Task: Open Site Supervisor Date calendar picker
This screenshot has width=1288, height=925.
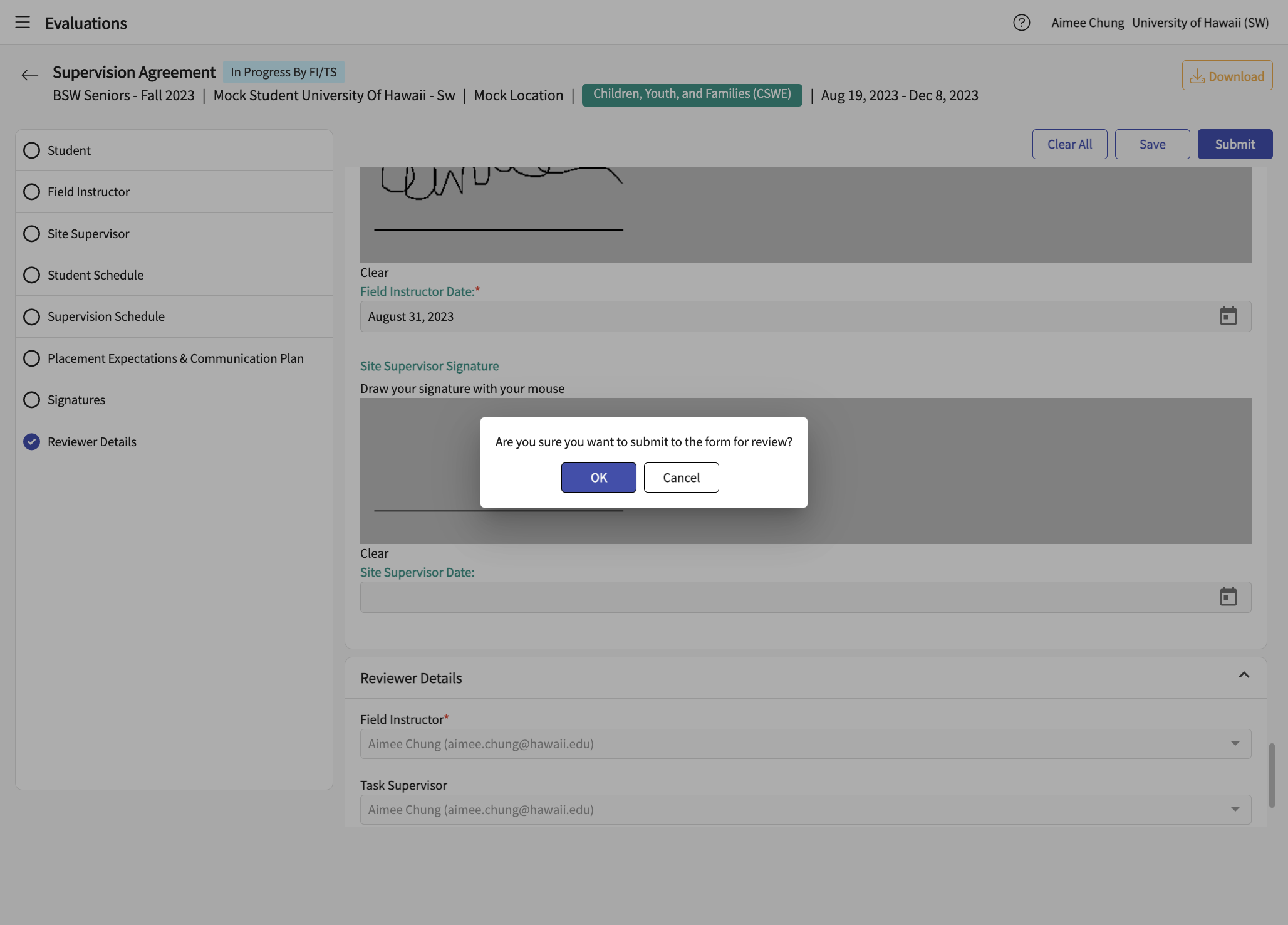Action: [1228, 597]
